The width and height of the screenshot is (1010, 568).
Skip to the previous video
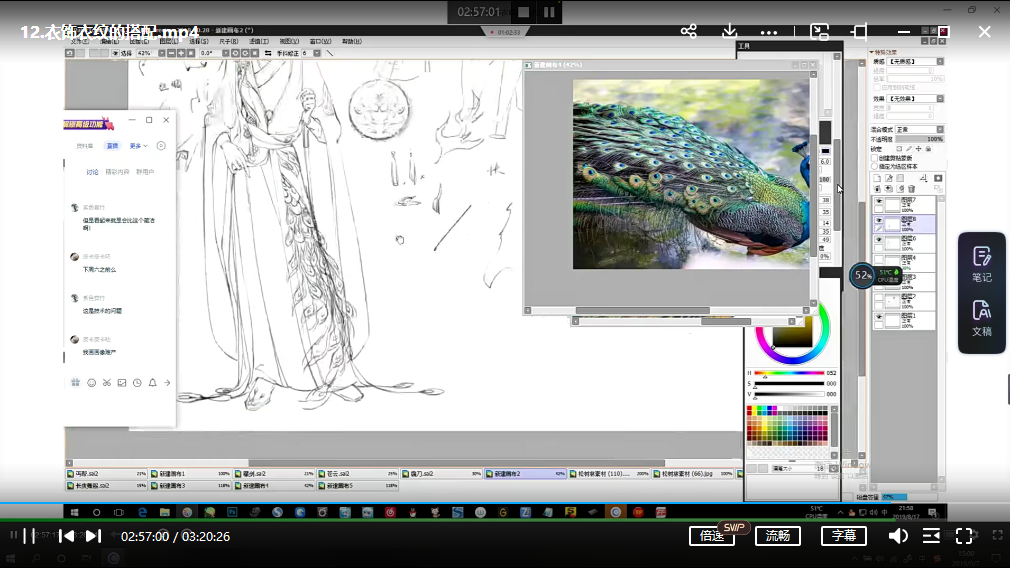[x=67, y=536]
